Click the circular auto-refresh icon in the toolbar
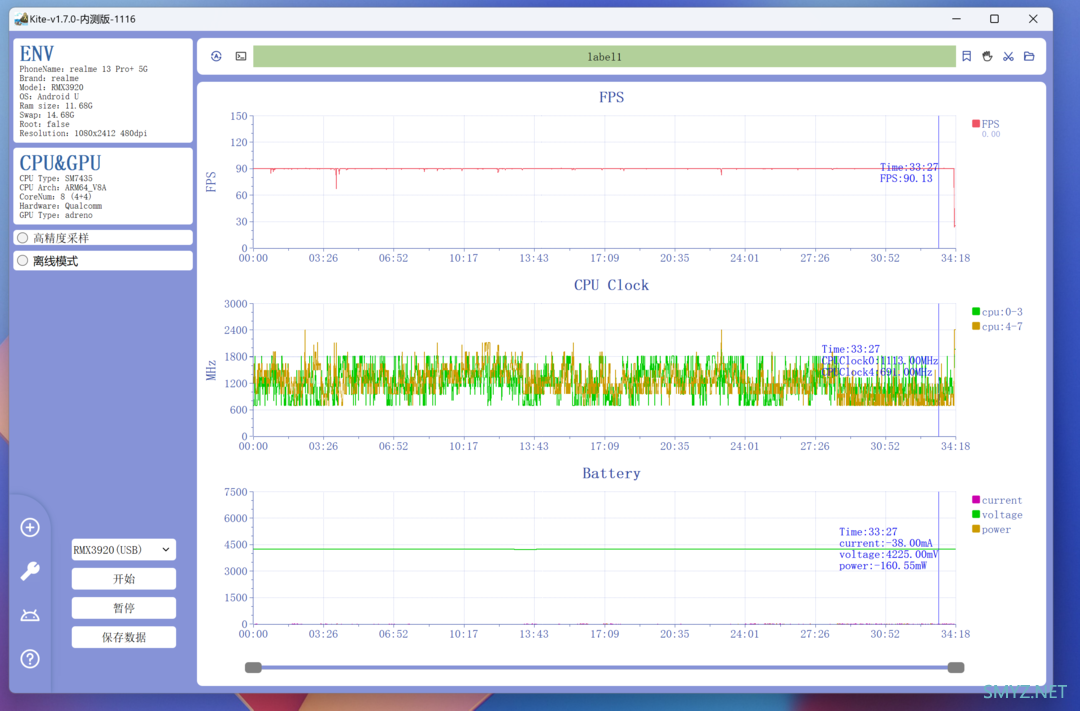1080x711 pixels. [x=216, y=56]
